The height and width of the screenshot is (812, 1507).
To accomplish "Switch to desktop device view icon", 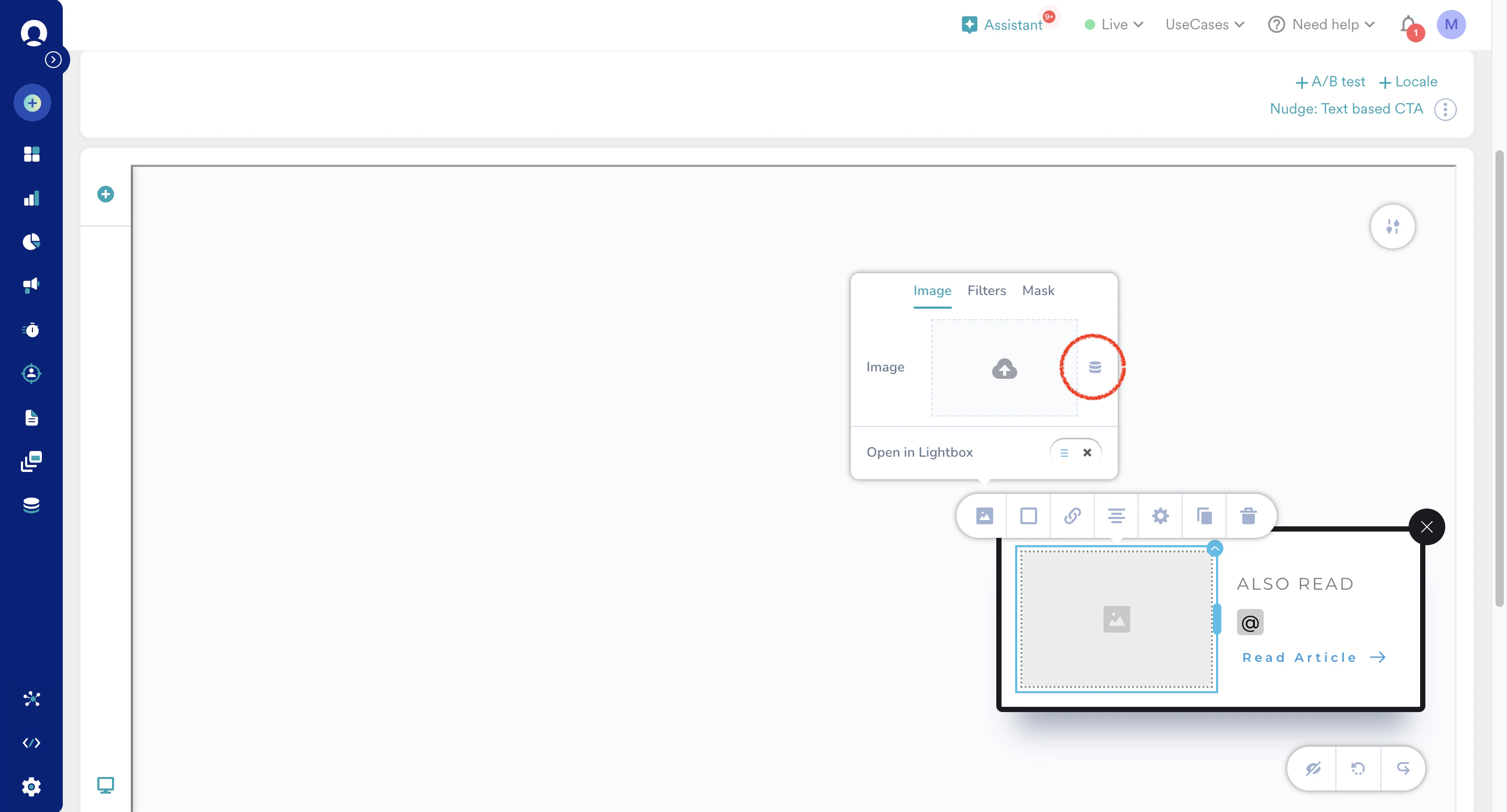I will pyautogui.click(x=105, y=784).
